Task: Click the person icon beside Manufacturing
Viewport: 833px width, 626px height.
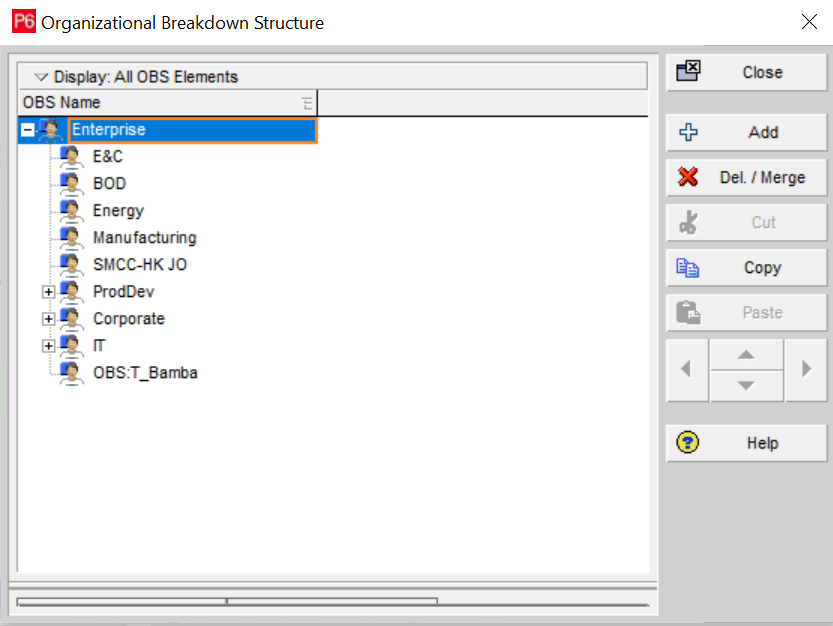Action: (x=71, y=238)
